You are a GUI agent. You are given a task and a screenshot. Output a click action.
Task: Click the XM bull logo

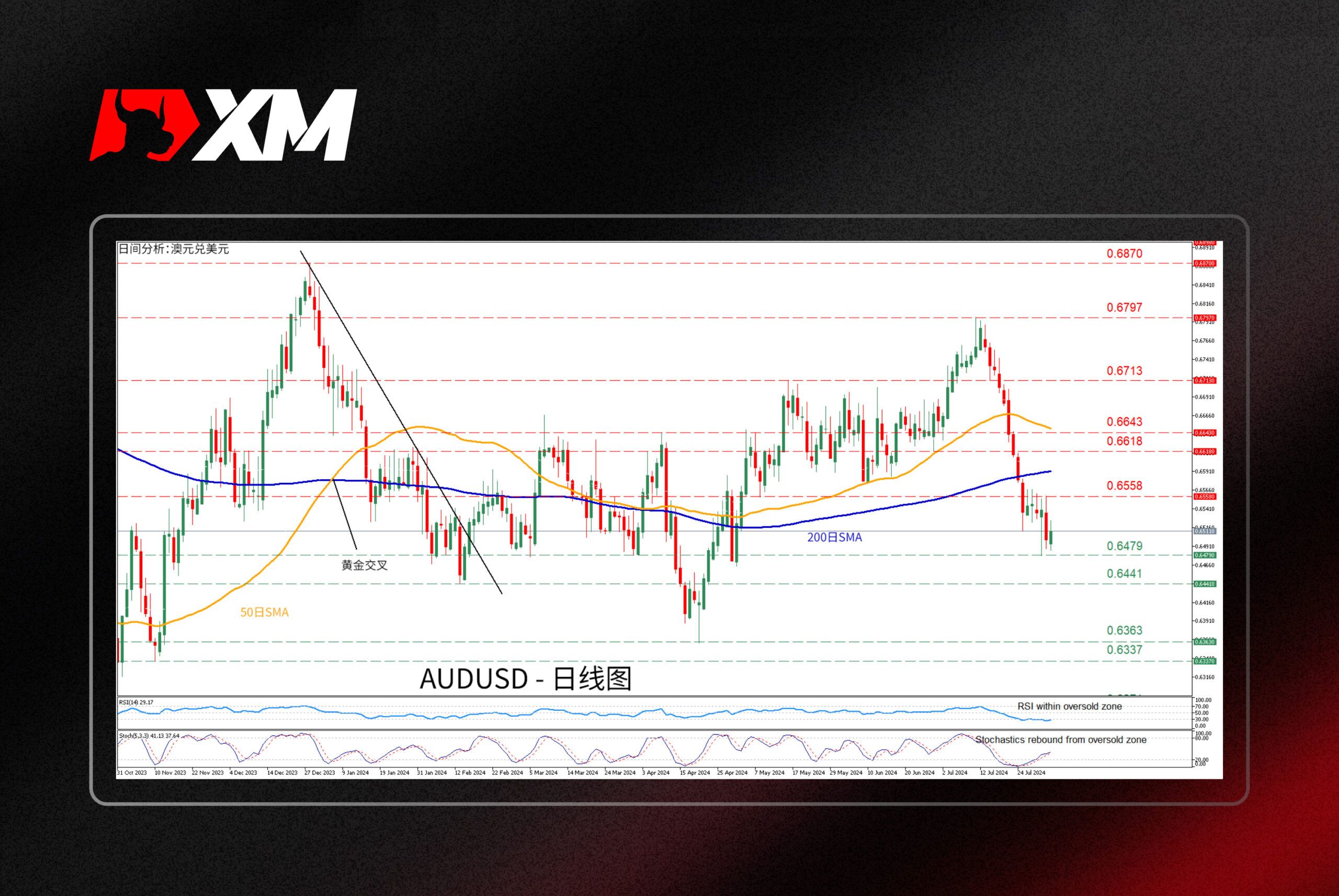[223, 124]
